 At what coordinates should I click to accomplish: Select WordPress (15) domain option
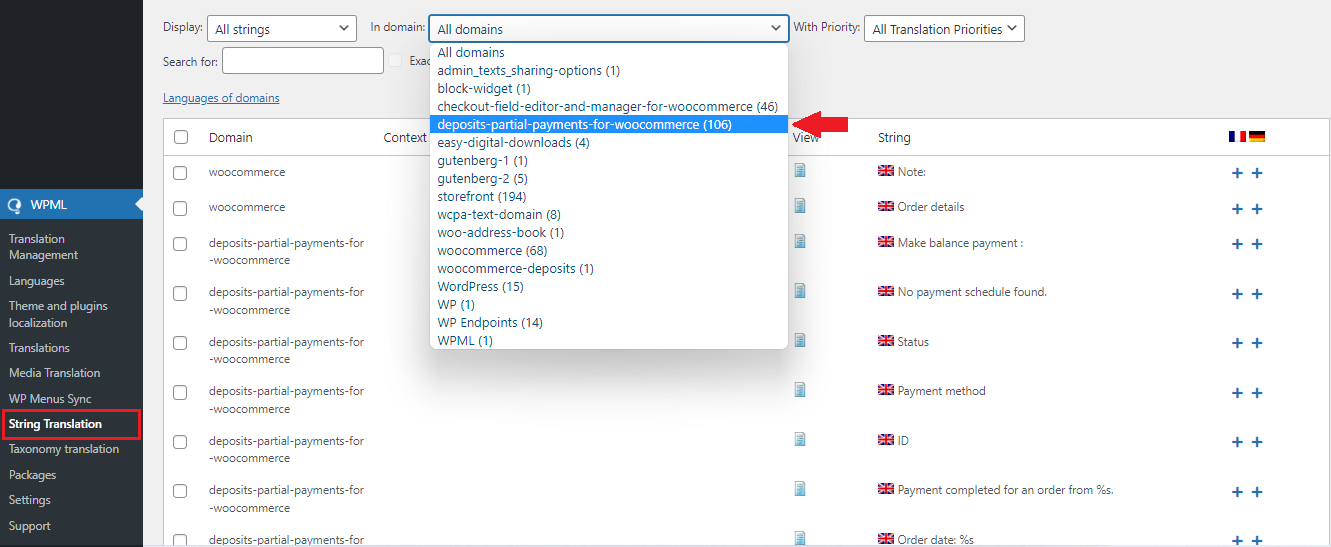[609, 287]
